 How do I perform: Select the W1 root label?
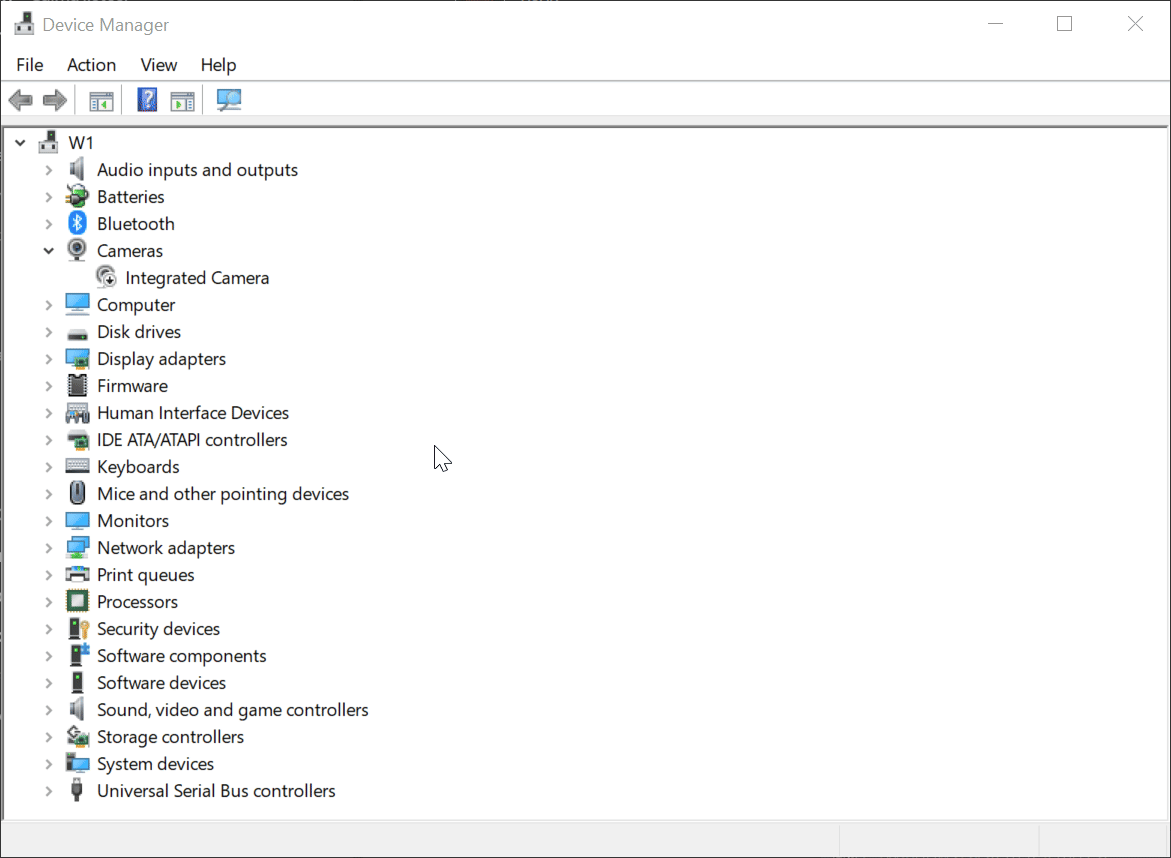point(81,143)
